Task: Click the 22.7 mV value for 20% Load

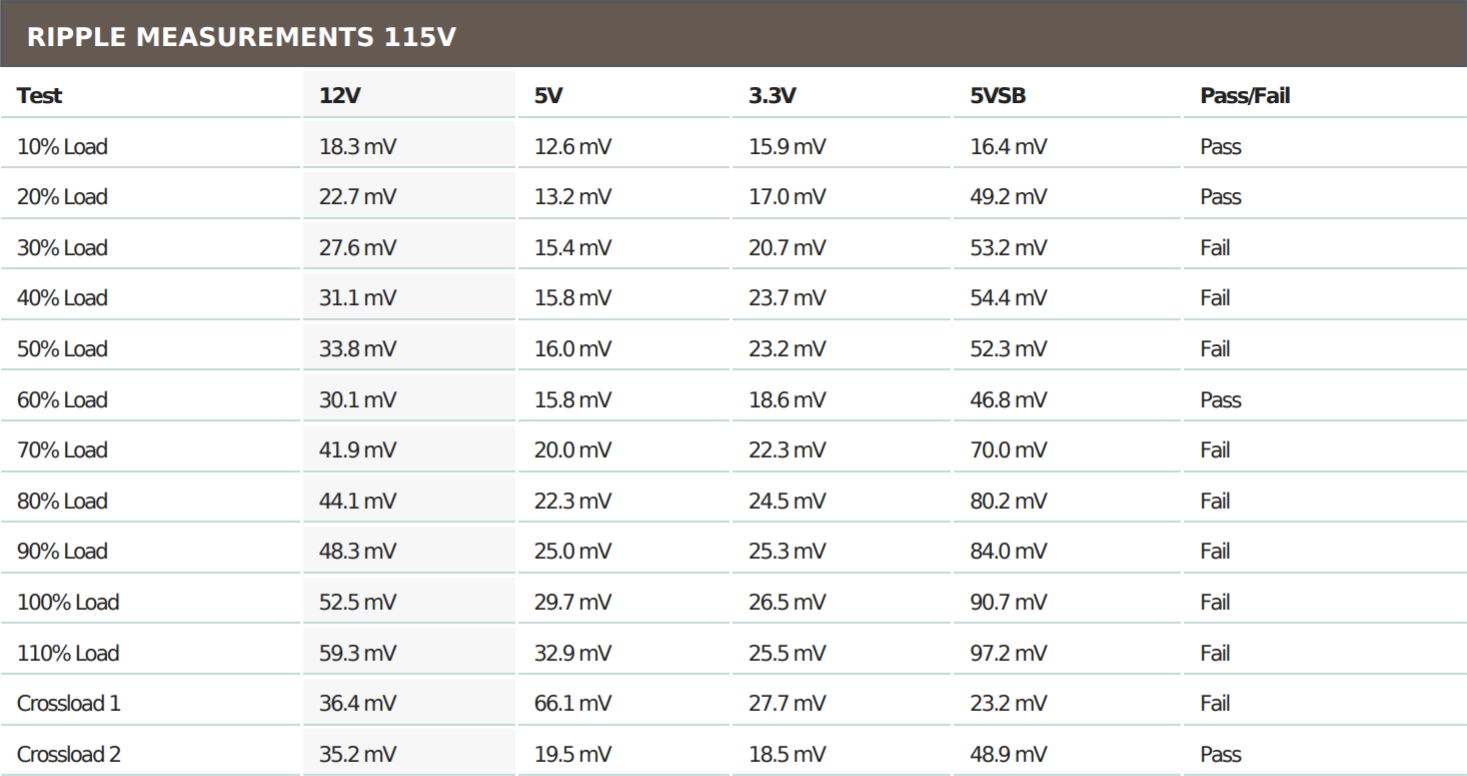Action: [358, 197]
